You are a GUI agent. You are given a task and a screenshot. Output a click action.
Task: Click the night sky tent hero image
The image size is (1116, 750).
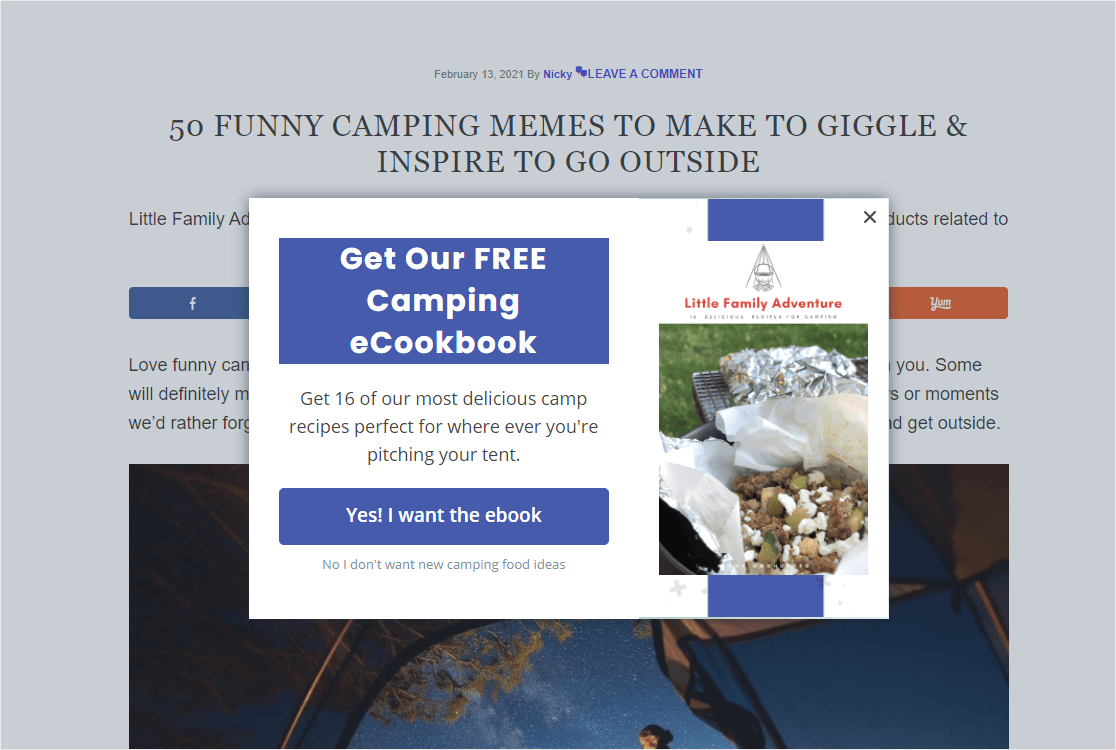[568, 684]
